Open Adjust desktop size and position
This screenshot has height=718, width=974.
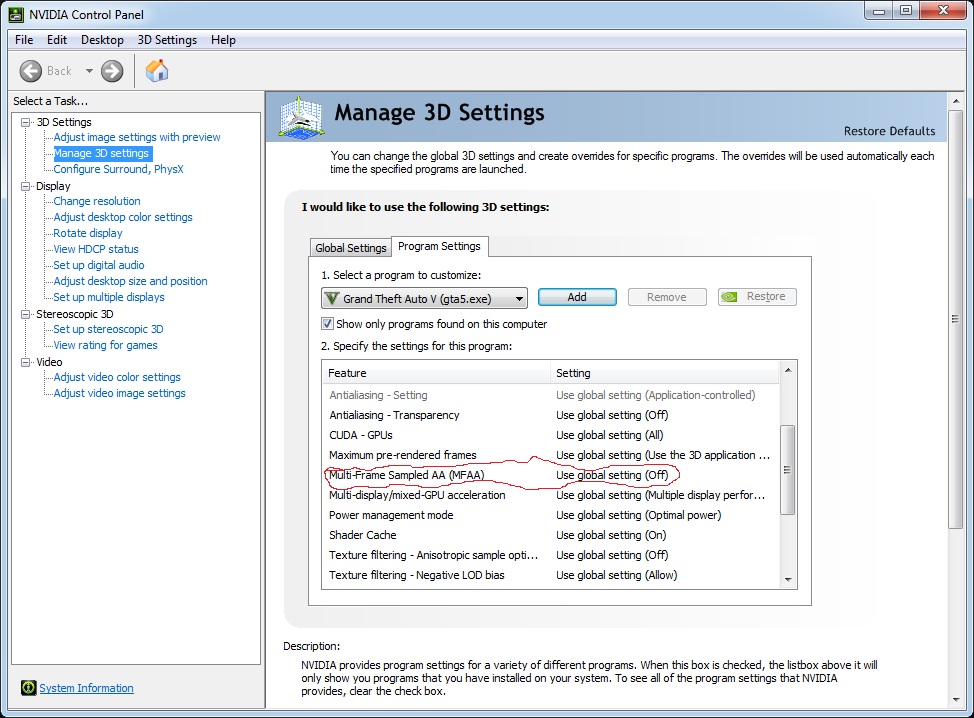[x=130, y=281]
